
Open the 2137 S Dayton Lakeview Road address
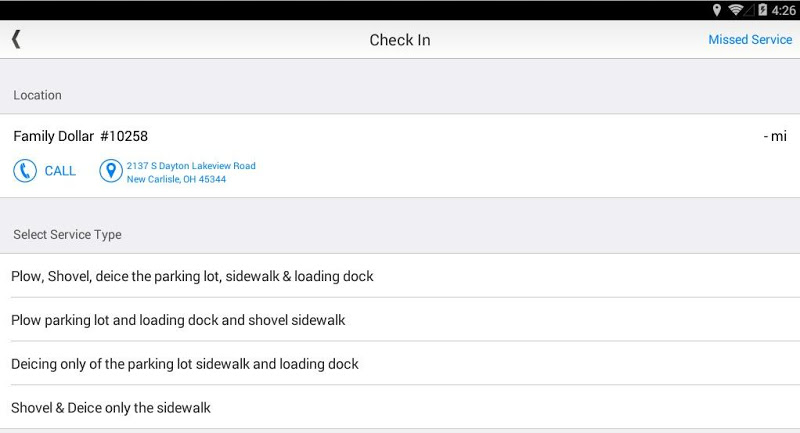pos(190,172)
